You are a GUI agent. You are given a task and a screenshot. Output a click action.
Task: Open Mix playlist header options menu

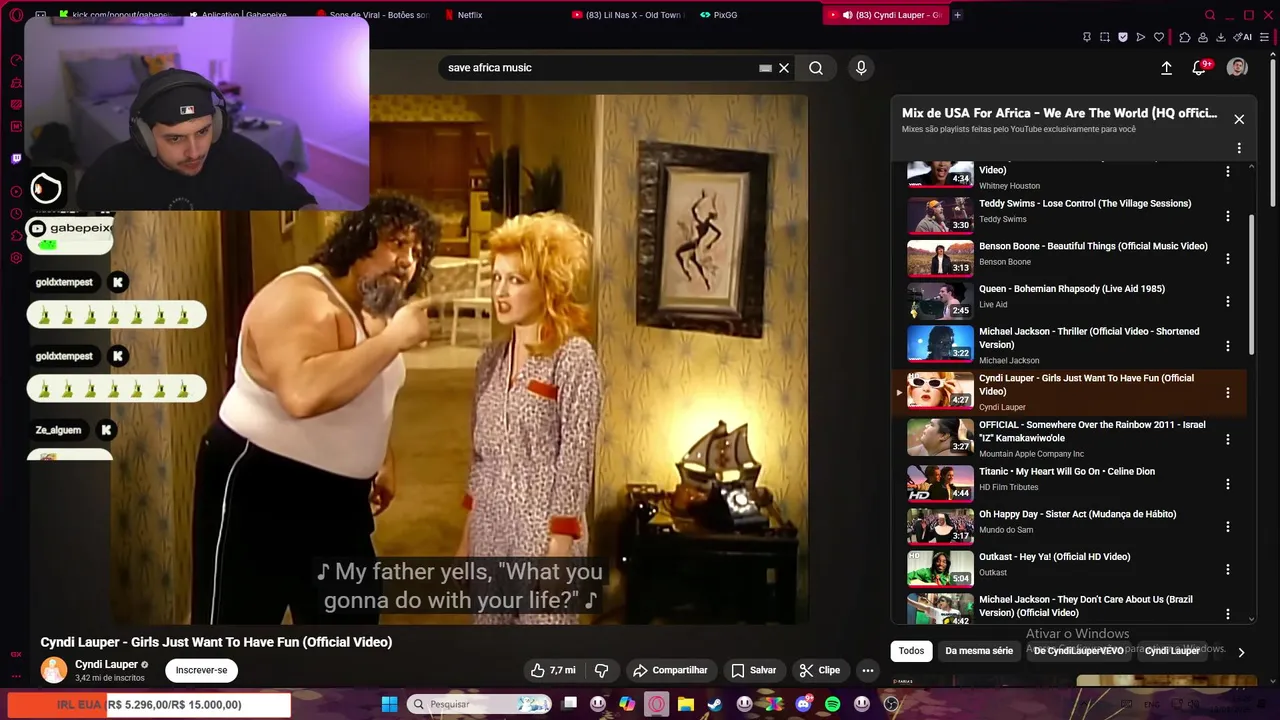[x=1239, y=148]
